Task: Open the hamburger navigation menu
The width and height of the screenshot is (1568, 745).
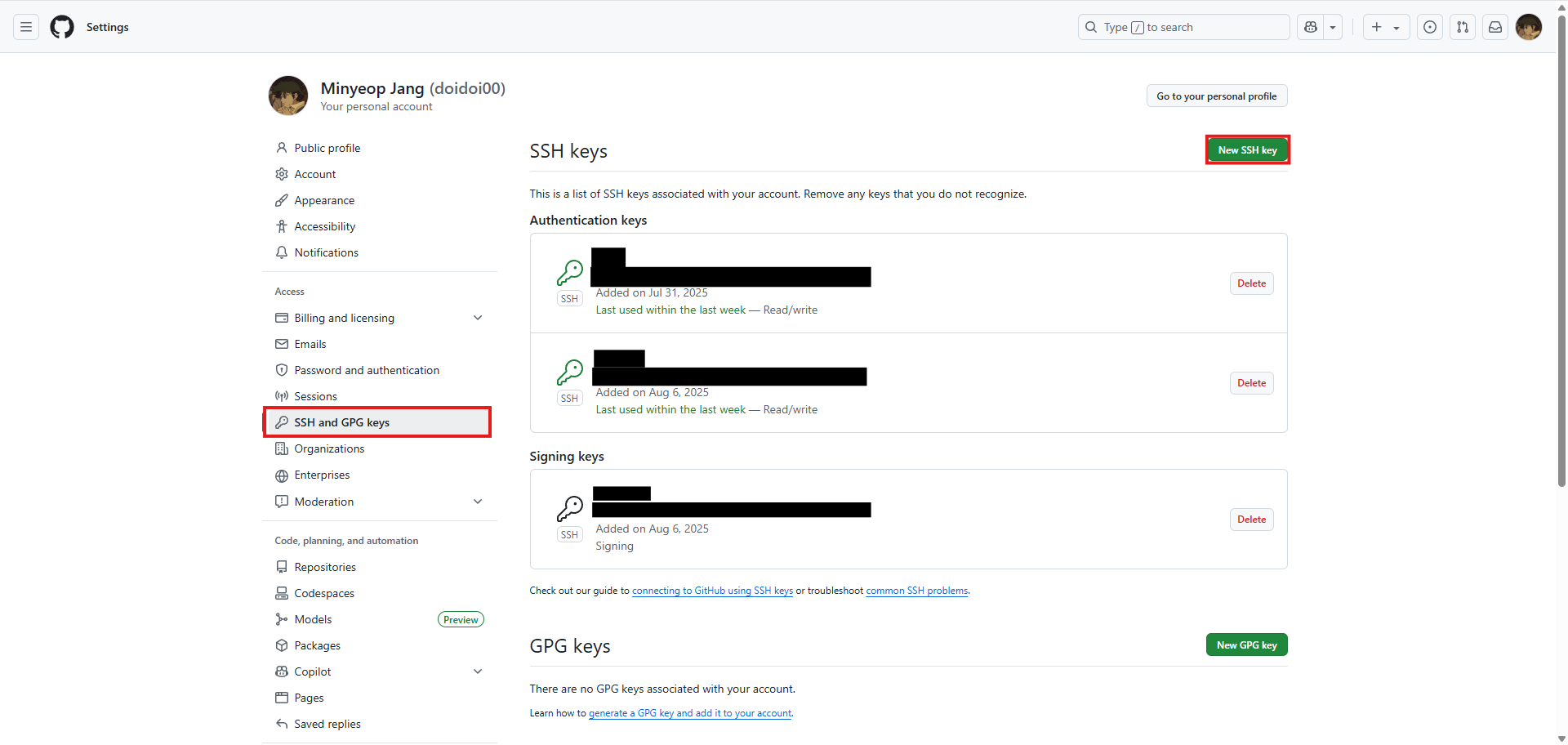Action: [26, 27]
